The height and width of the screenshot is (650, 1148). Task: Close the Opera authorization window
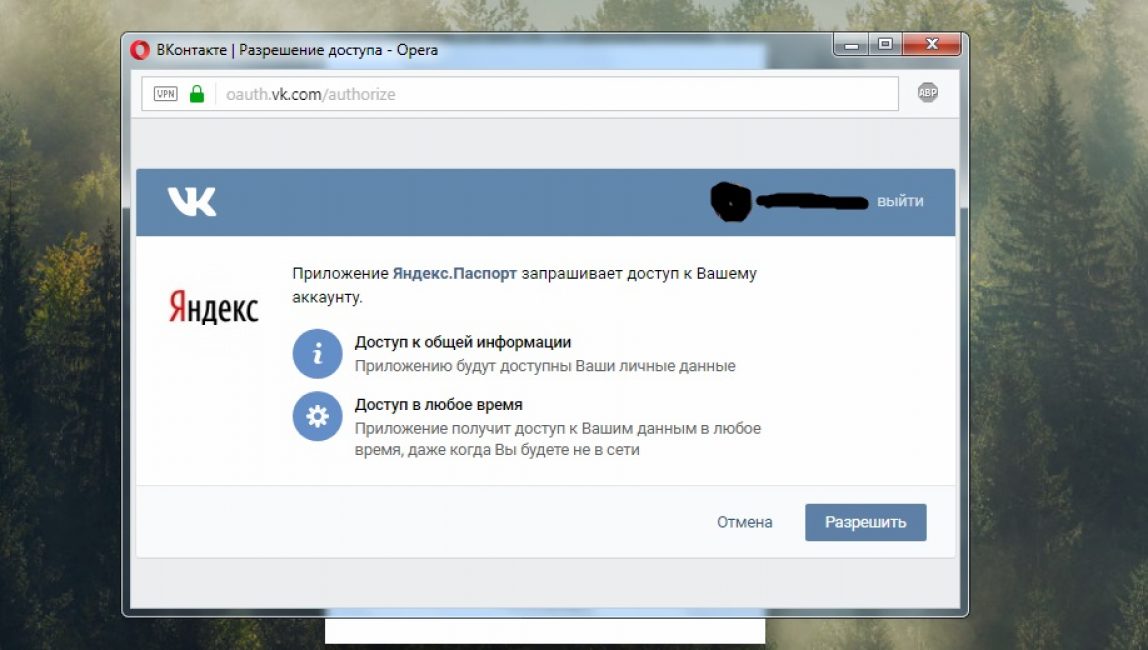(931, 45)
